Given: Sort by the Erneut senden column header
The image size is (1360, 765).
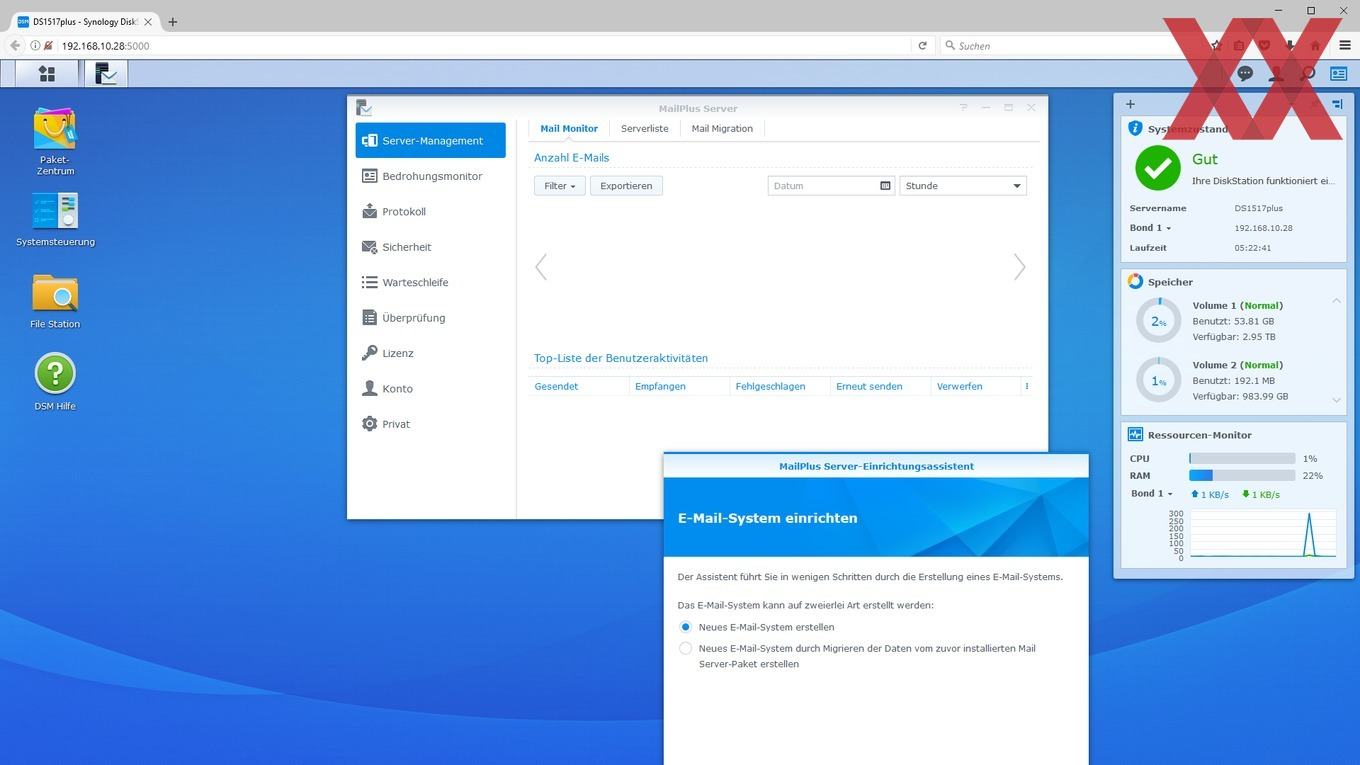Looking at the screenshot, I should (x=881, y=386).
